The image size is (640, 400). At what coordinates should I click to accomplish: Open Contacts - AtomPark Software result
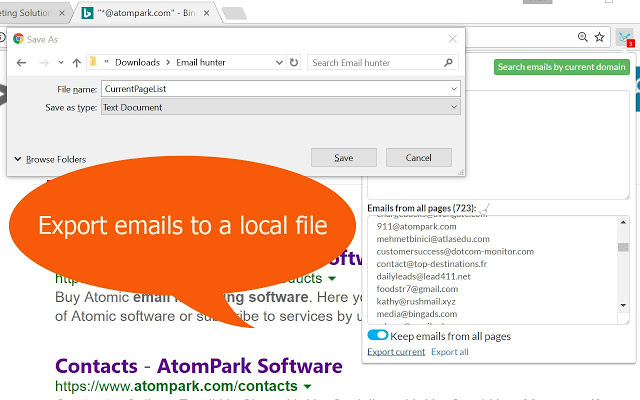199,366
